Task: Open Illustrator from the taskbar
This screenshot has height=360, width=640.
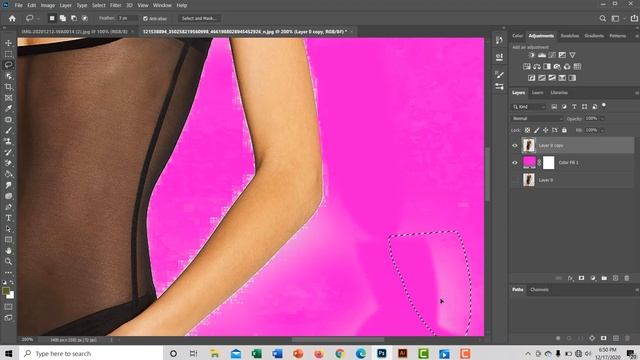Action: [x=402, y=353]
